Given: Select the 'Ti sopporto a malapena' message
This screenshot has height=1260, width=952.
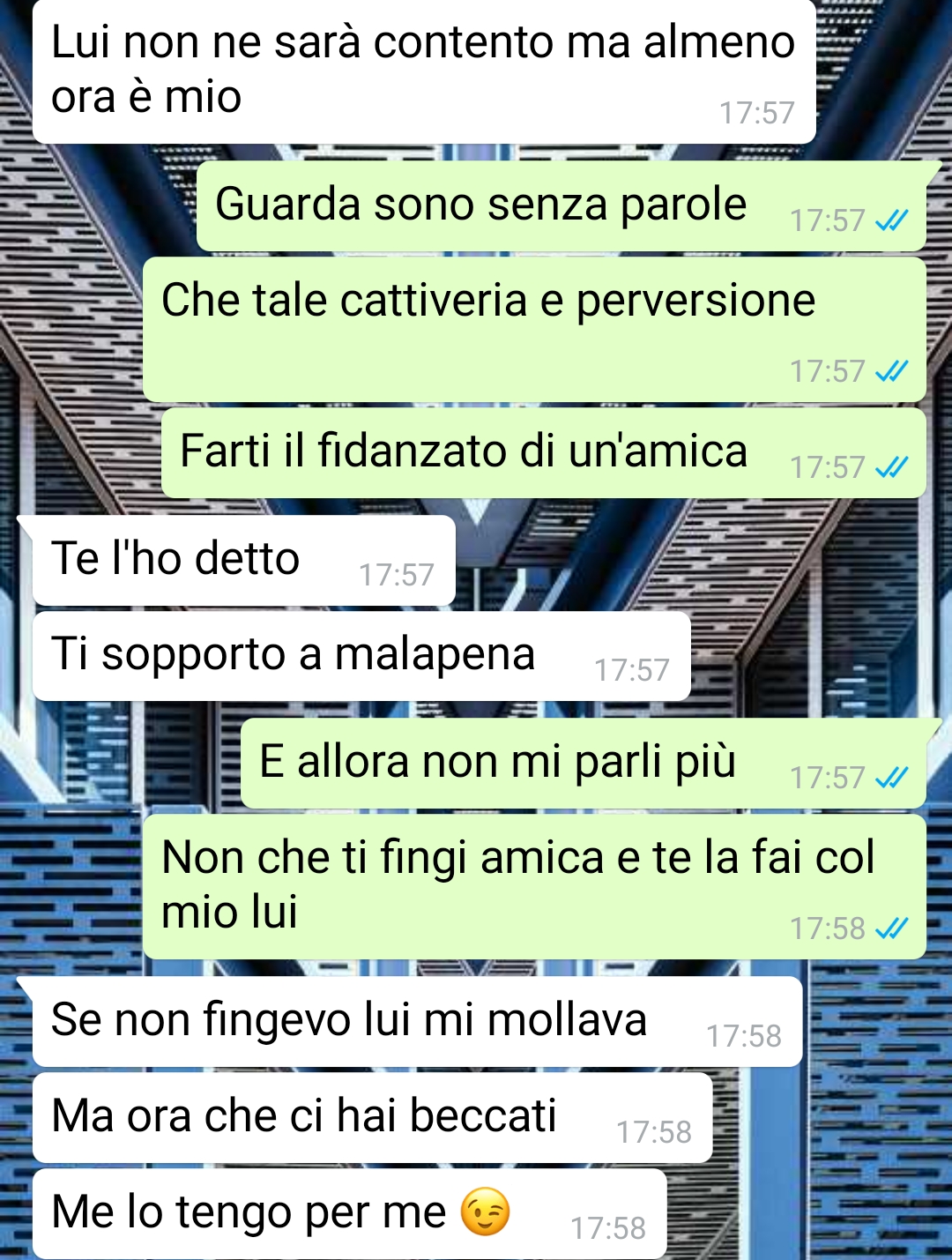Looking at the screenshot, I should click(361, 656).
